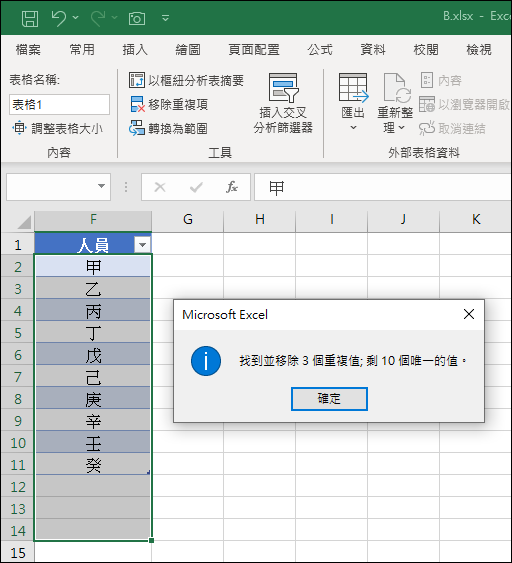Select column H header
Viewport: 512px width, 563px height.
(x=260, y=219)
